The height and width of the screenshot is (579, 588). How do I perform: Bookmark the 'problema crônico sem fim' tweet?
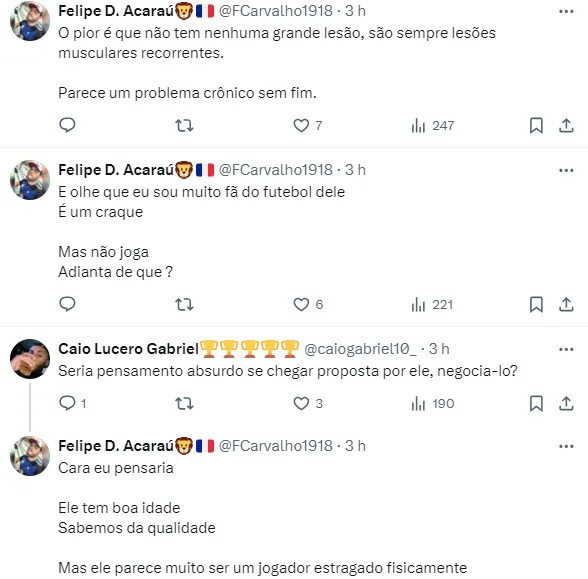pyautogui.click(x=536, y=125)
